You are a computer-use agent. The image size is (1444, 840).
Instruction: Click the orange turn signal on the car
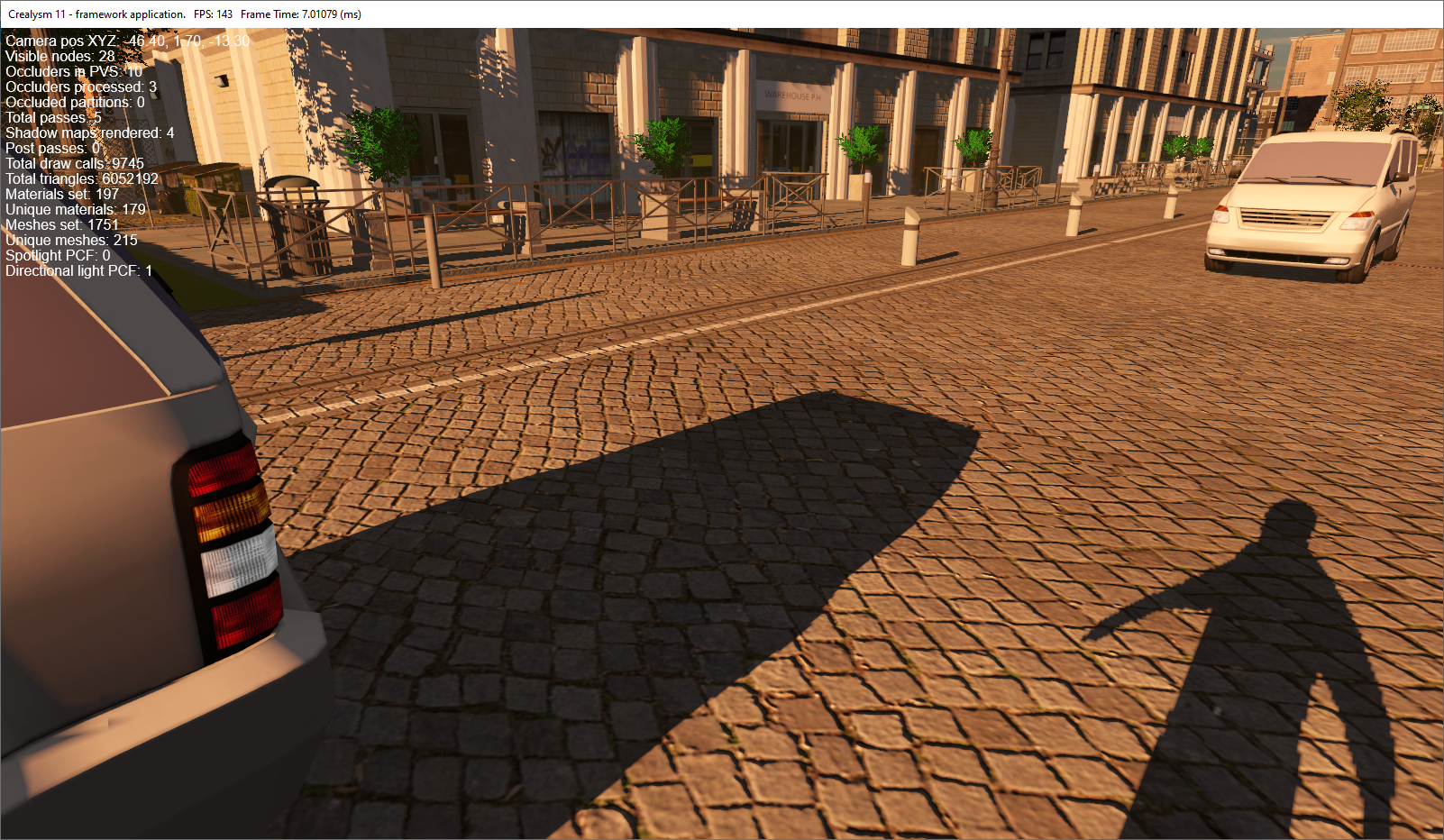point(233,512)
